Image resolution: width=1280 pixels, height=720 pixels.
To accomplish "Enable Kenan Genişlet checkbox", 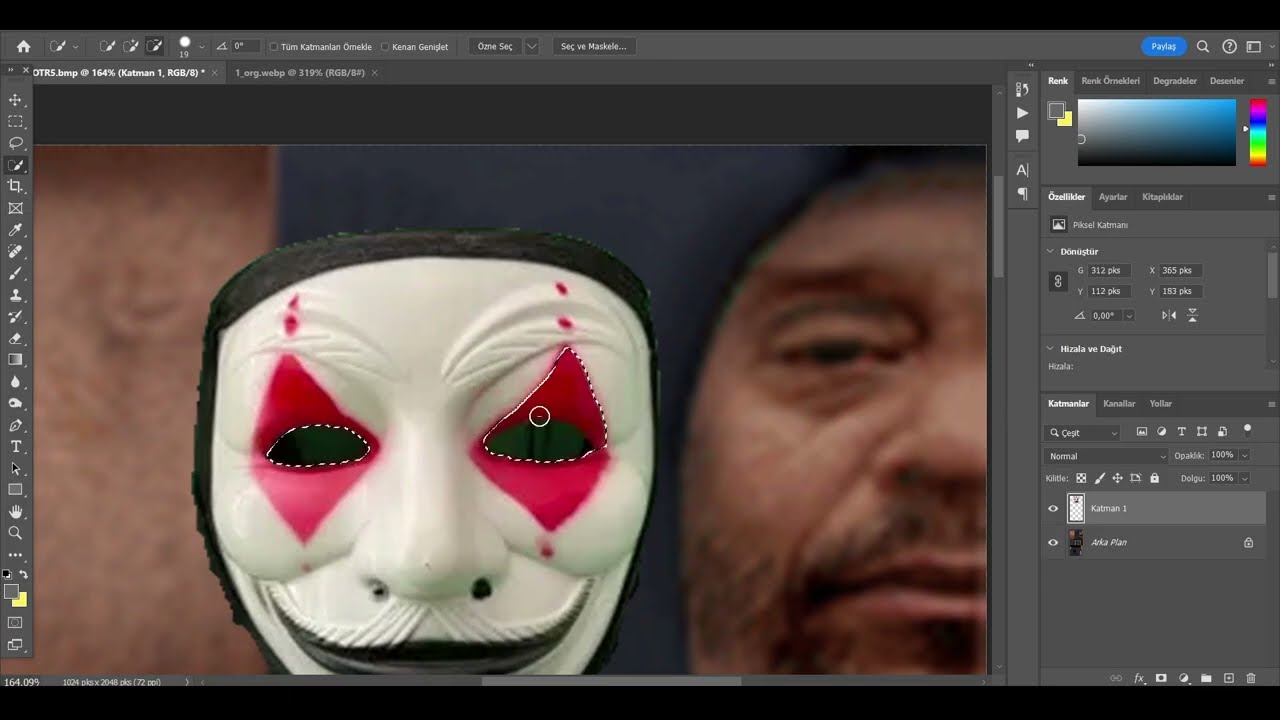I will [x=385, y=47].
